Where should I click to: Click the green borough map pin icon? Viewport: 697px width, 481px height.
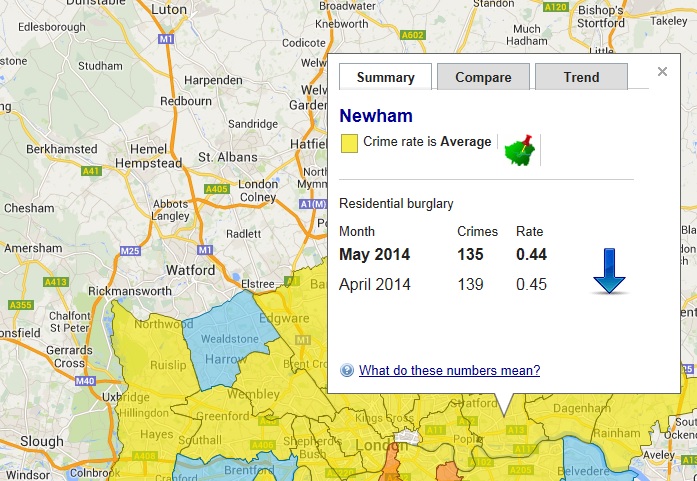click(x=520, y=148)
